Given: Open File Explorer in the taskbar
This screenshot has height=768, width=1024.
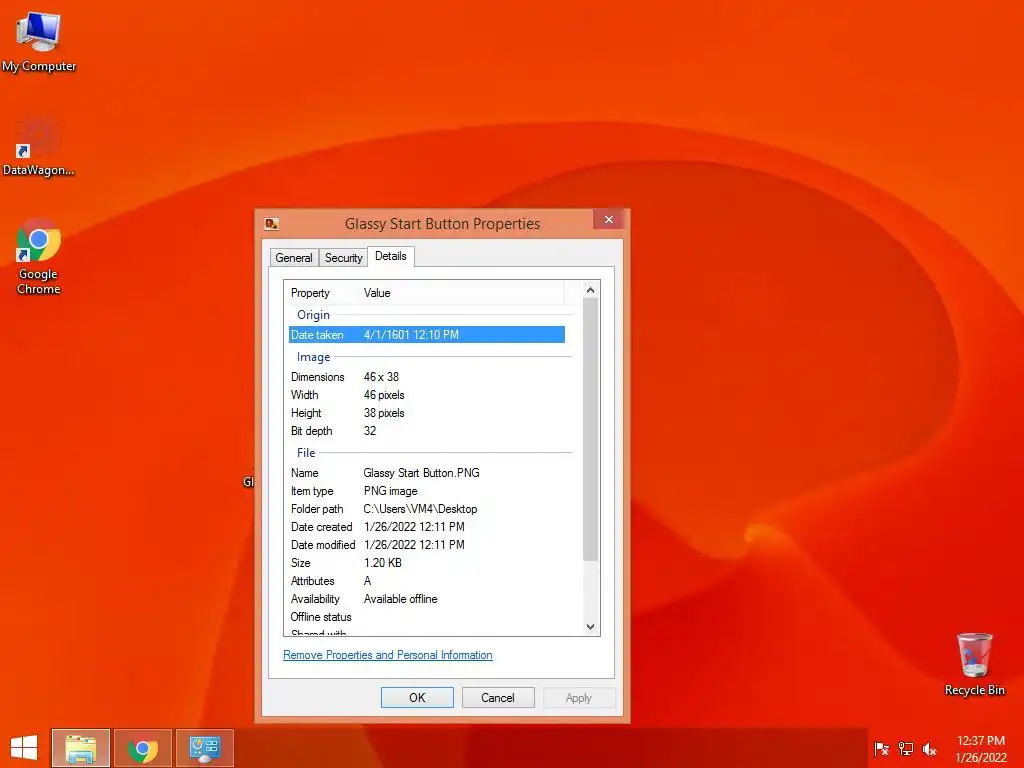Looking at the screenshot, I should [x=81, y=748].
